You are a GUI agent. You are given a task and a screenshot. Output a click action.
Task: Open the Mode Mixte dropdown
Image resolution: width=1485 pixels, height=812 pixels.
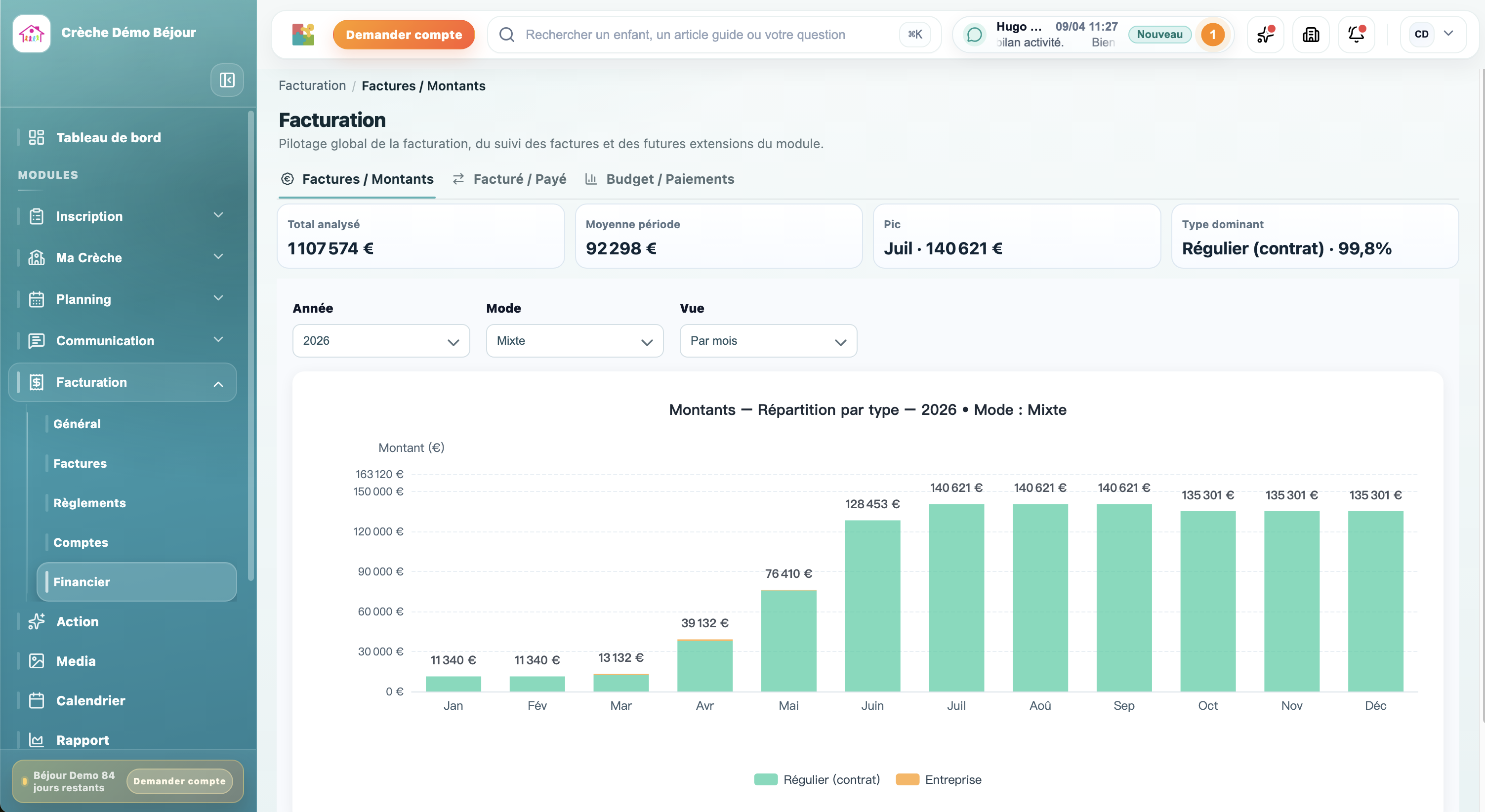574,341
